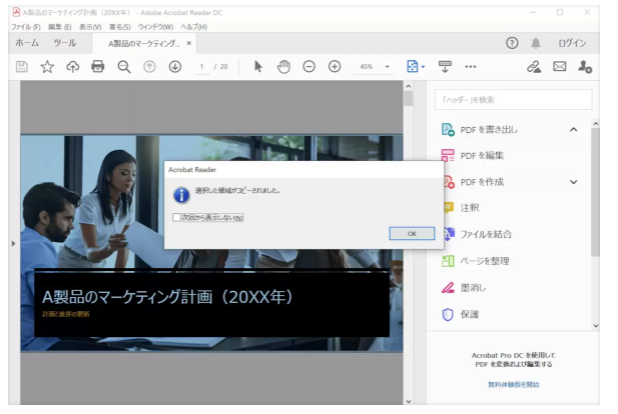Viewport: 618px width, 414px height.
Task: Open the notifications bell
Action: pos(536,43)
